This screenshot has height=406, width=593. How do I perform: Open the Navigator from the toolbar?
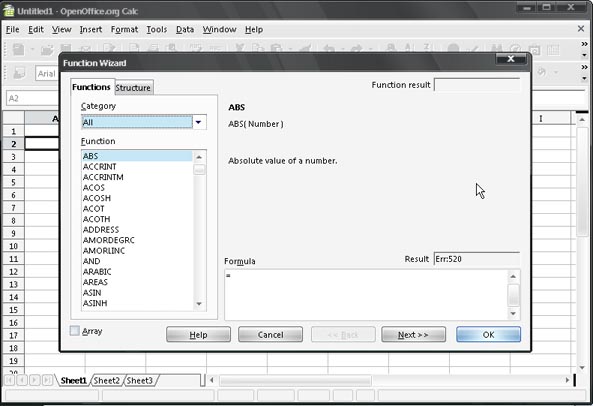(516, 49)
